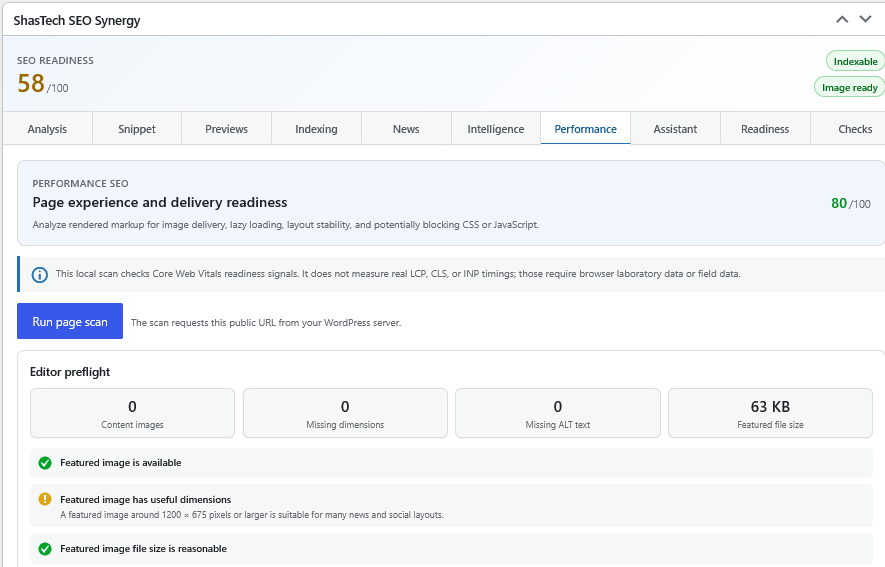
Task: Move the ShasTech SEO Synergy panel down
Action: [x=865, y=20]
